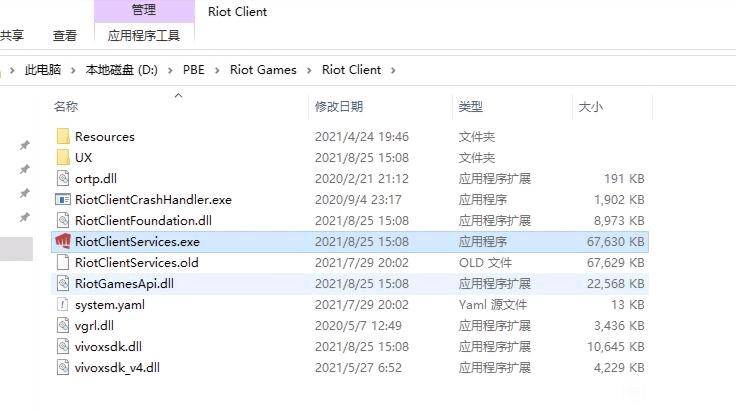Open the UX folder icon
The image size is (736, 412).
63,157
